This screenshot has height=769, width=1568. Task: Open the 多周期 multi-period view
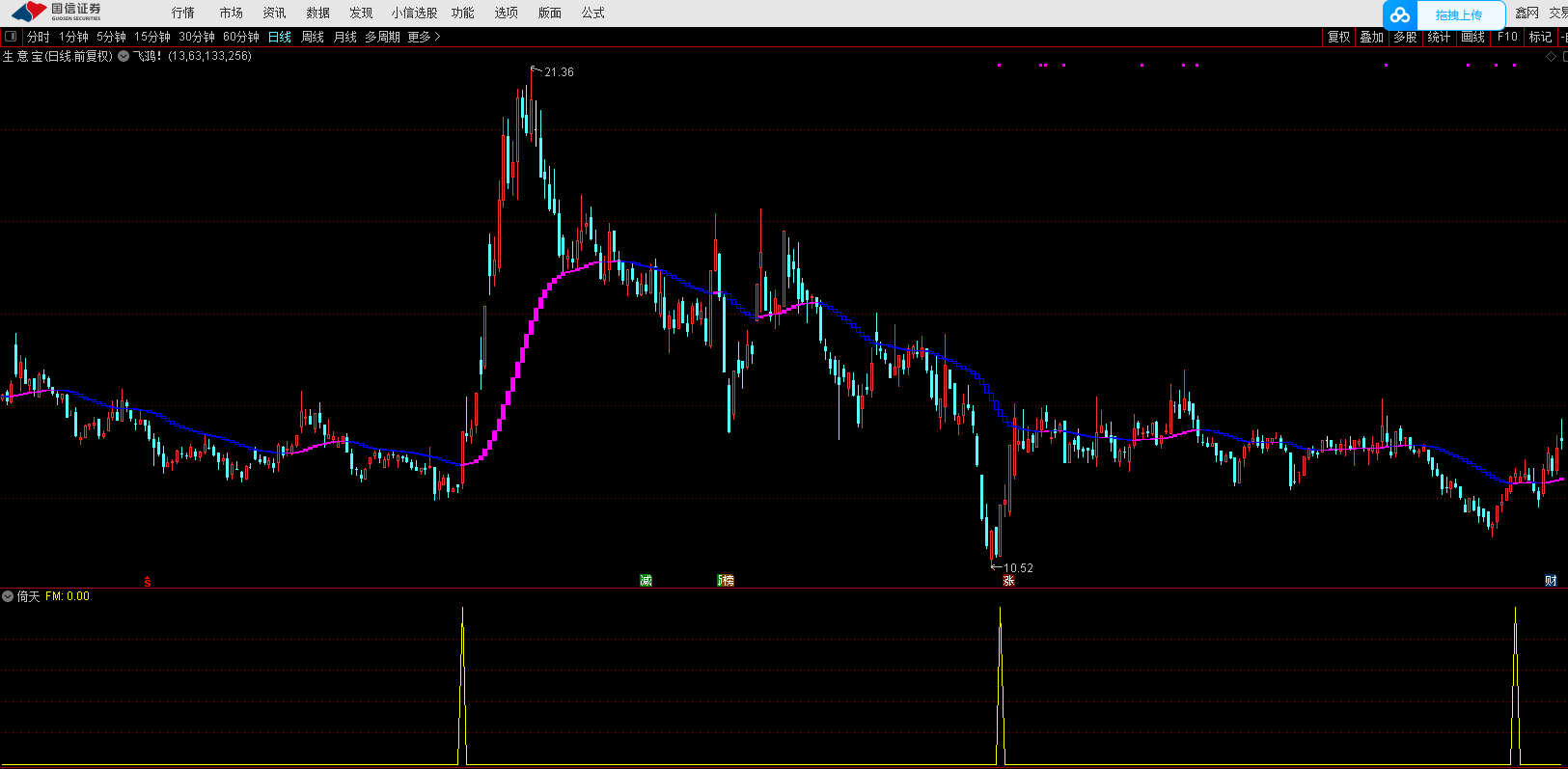(x=382, y=37)
